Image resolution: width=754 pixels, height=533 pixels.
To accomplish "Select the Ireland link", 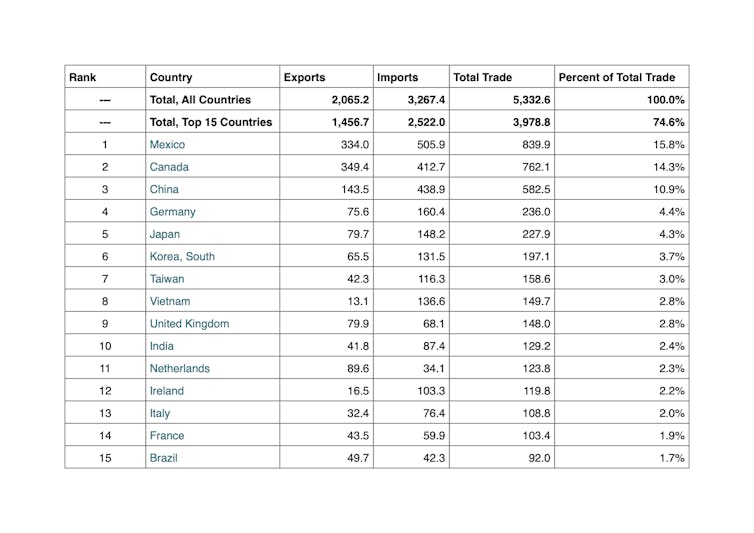I will (166, 391).
